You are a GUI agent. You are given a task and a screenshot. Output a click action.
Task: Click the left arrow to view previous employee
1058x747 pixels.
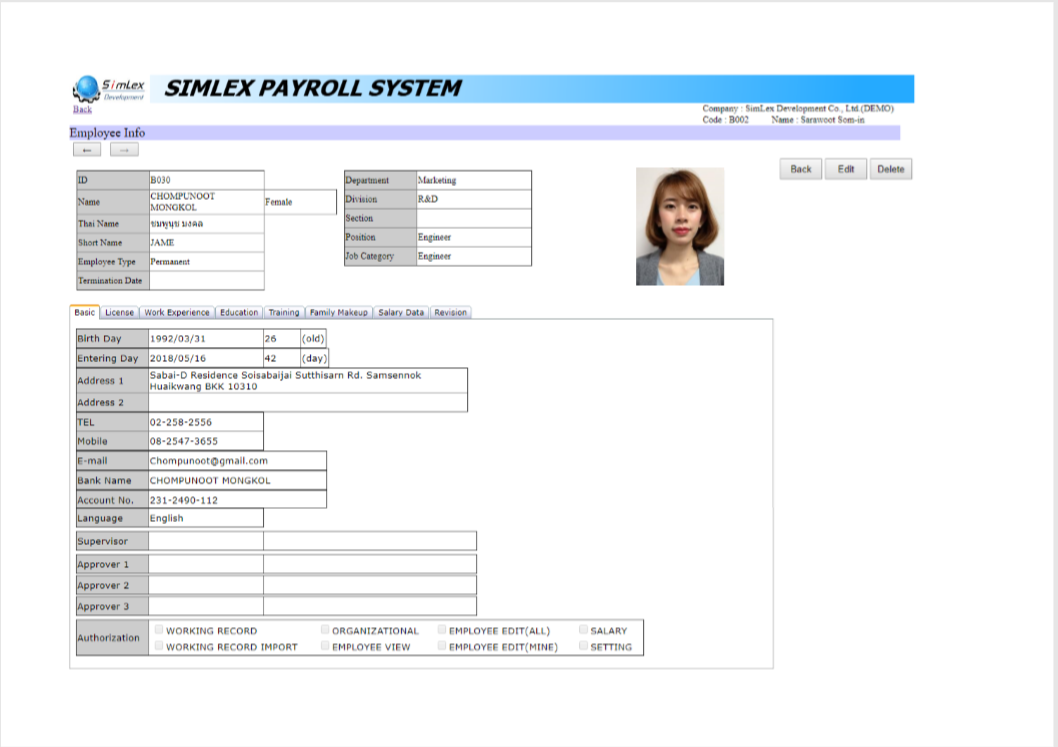[89, 149]
